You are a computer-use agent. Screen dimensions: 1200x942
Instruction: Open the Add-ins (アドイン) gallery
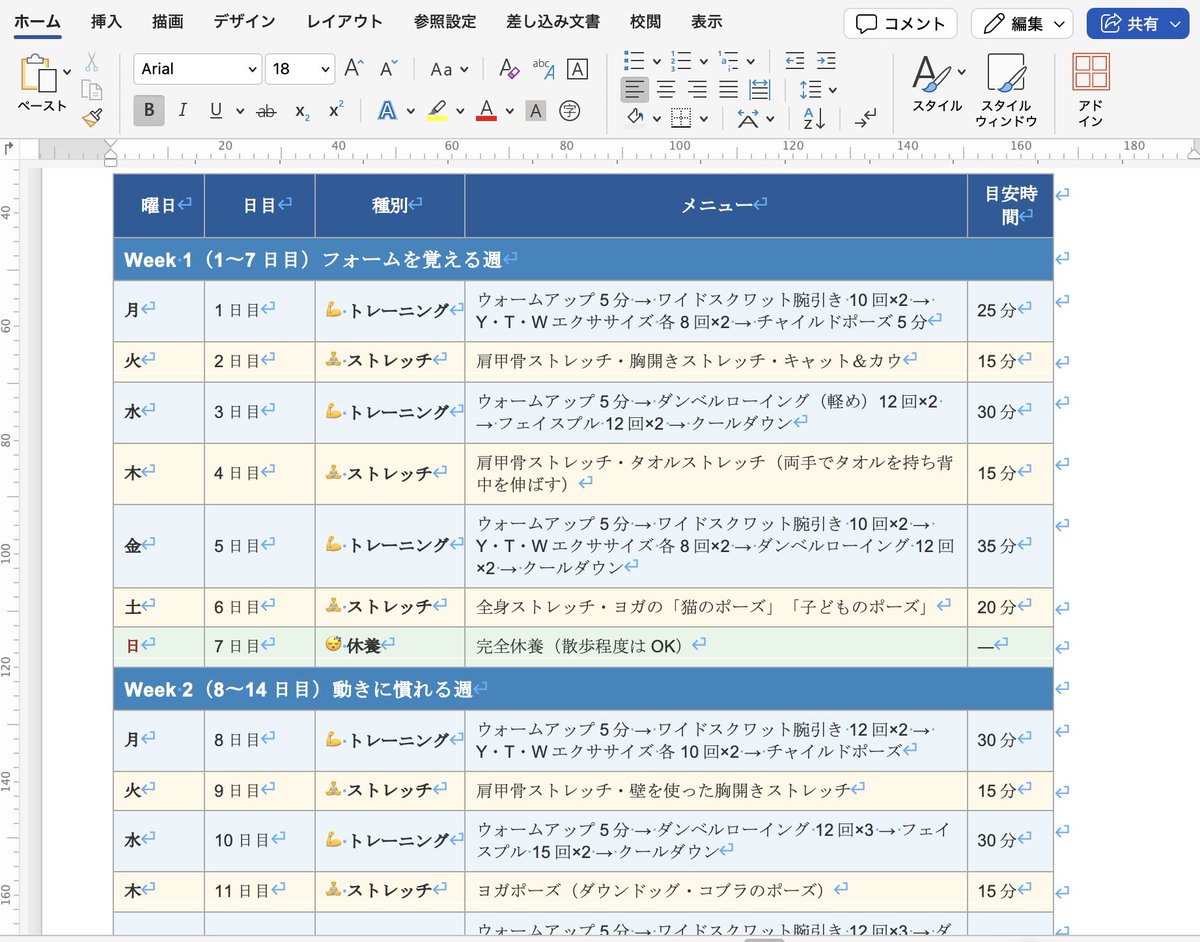click(1091, 90)
